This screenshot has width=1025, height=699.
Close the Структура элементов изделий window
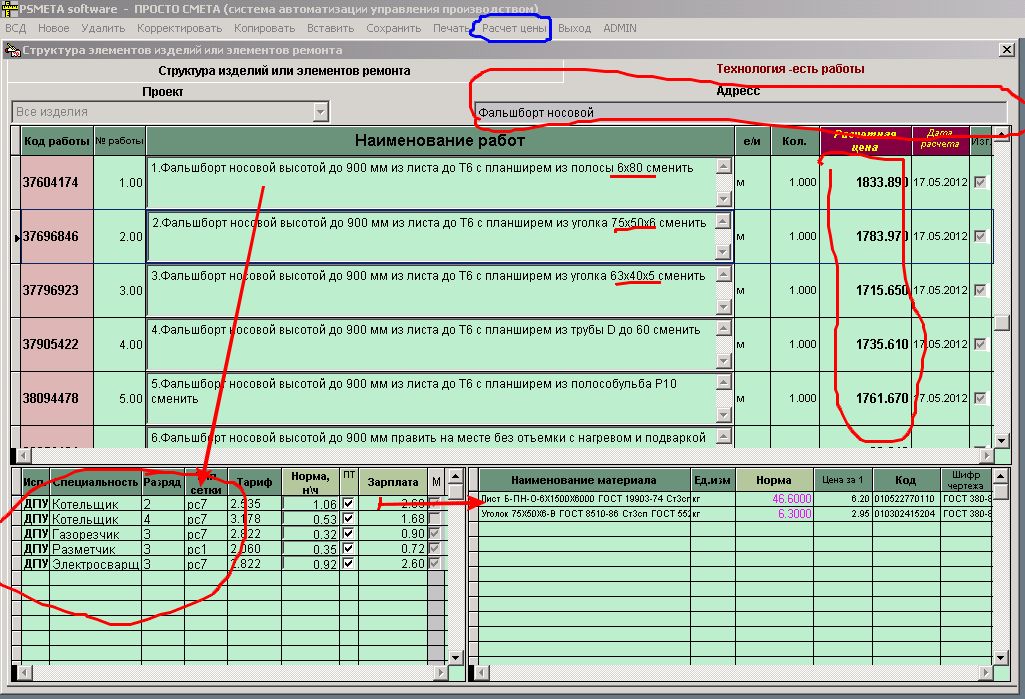[x=1006, y=49]
